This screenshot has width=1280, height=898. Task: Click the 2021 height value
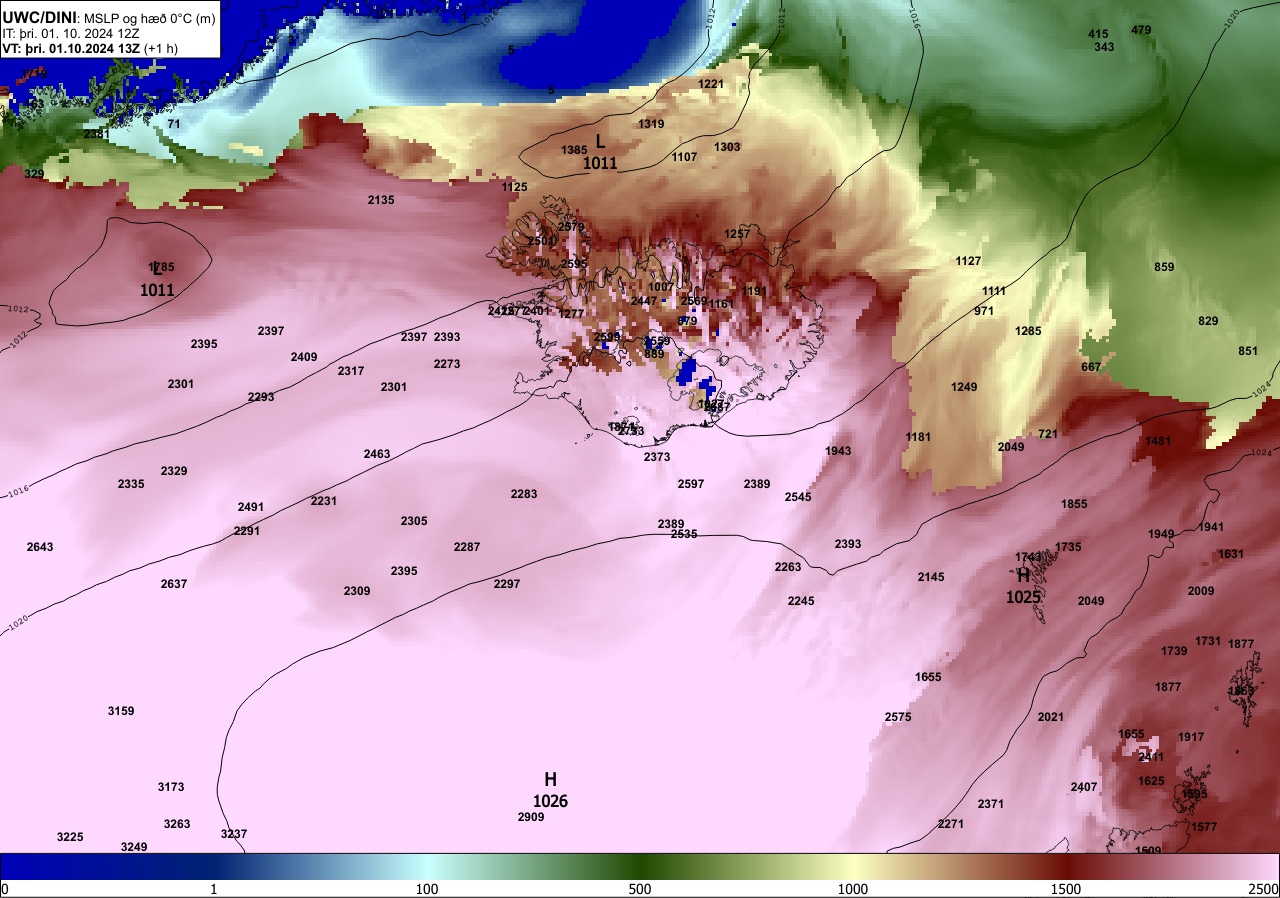pyautogui.click(x=1051, y=717)
